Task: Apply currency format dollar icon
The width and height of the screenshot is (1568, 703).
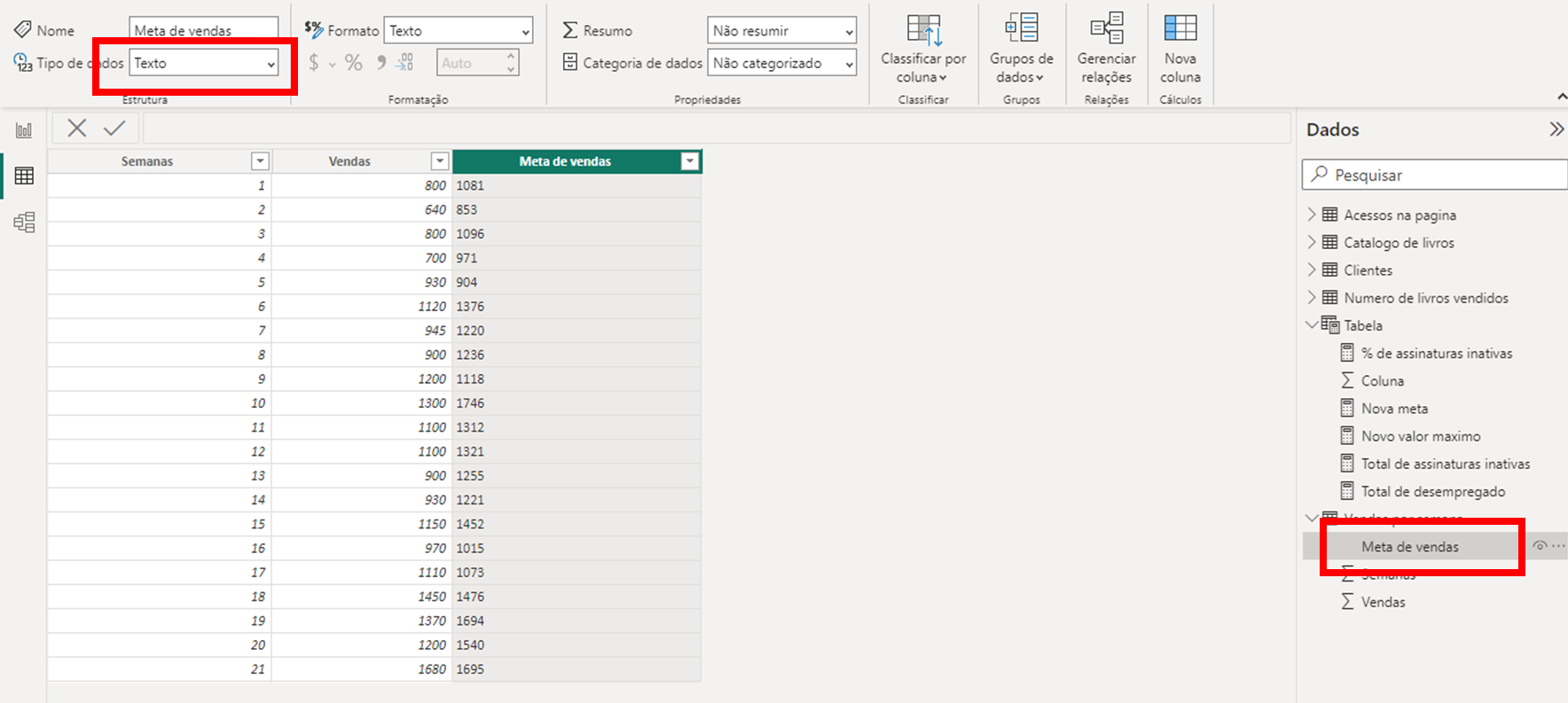Action: coord(314,63)
